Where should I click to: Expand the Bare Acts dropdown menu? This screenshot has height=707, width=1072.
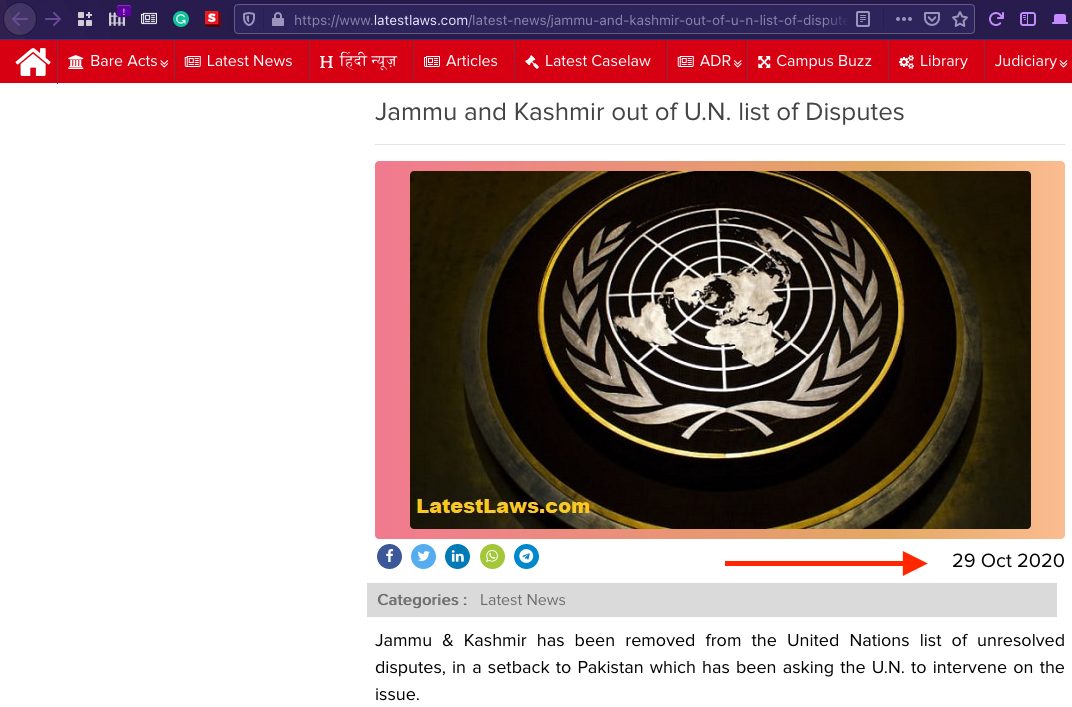[118, 62]
